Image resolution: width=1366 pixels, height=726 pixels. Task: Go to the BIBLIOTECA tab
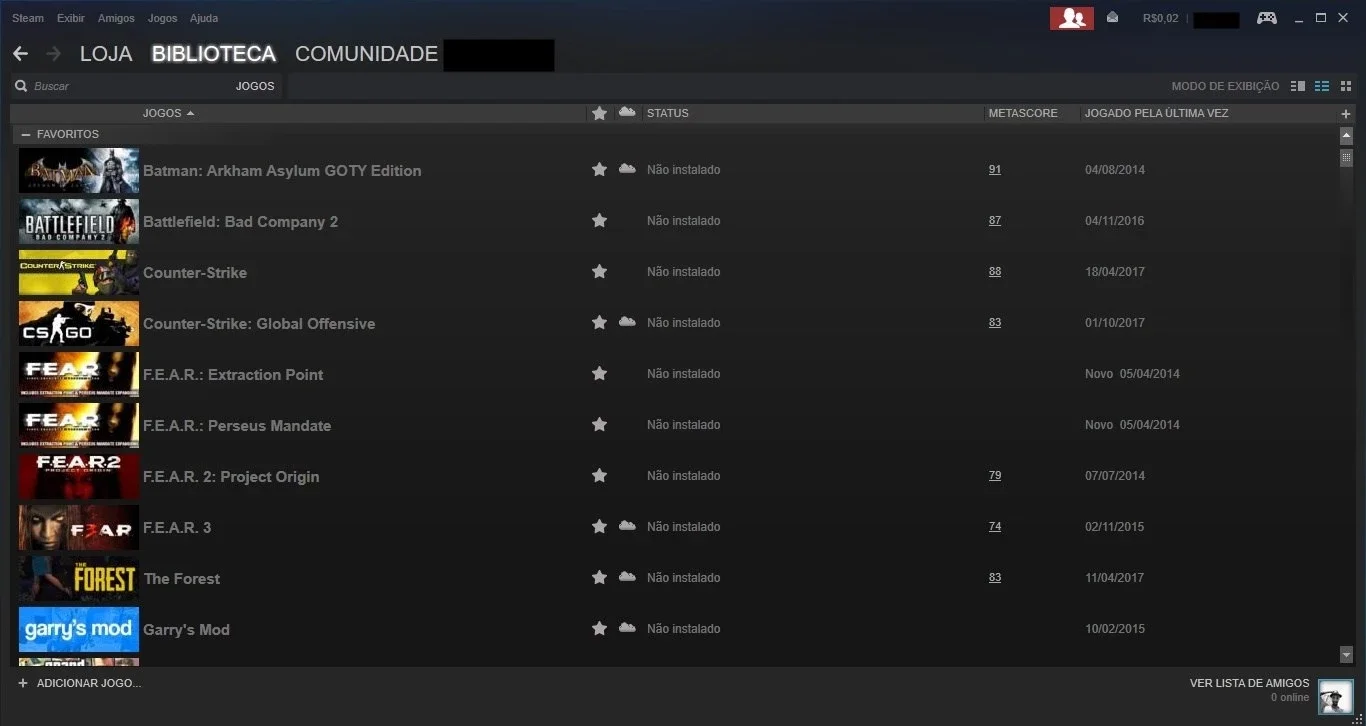coord(214,54)
